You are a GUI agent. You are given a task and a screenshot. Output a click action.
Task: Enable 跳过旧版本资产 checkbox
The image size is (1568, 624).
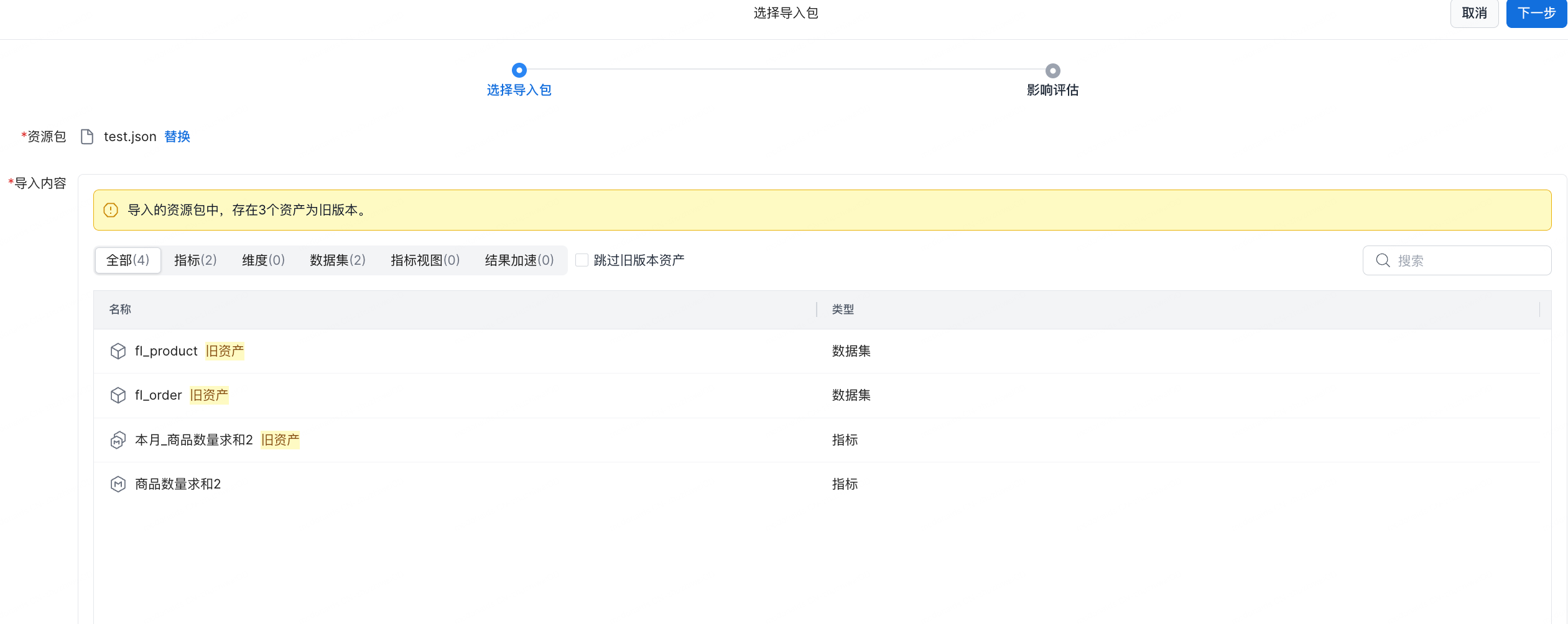pos(582,260)
